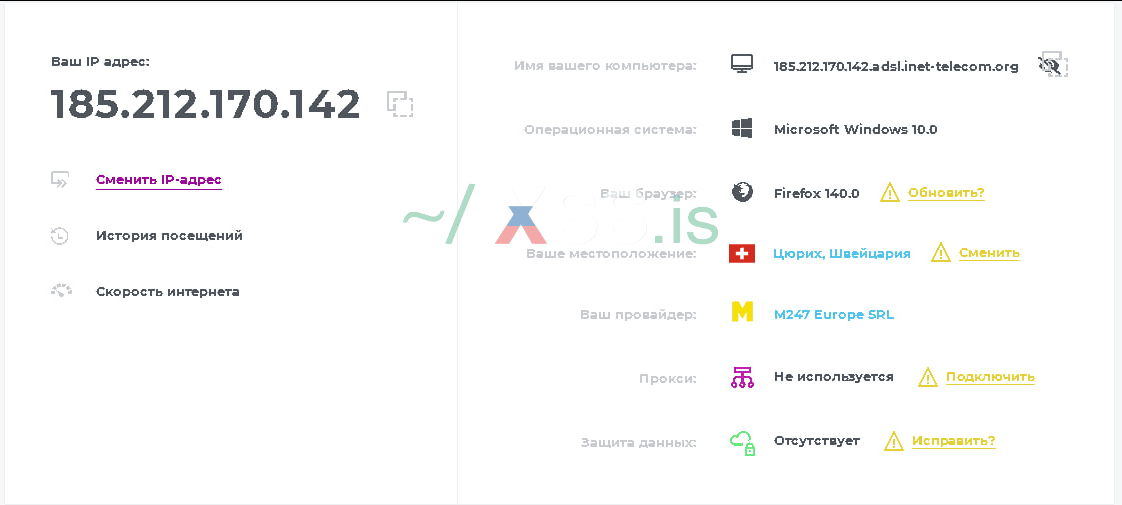Viewport: 1122px width, 505px height.
Task: Click "Исправить?" data protection link
Action: coord(952,441)
